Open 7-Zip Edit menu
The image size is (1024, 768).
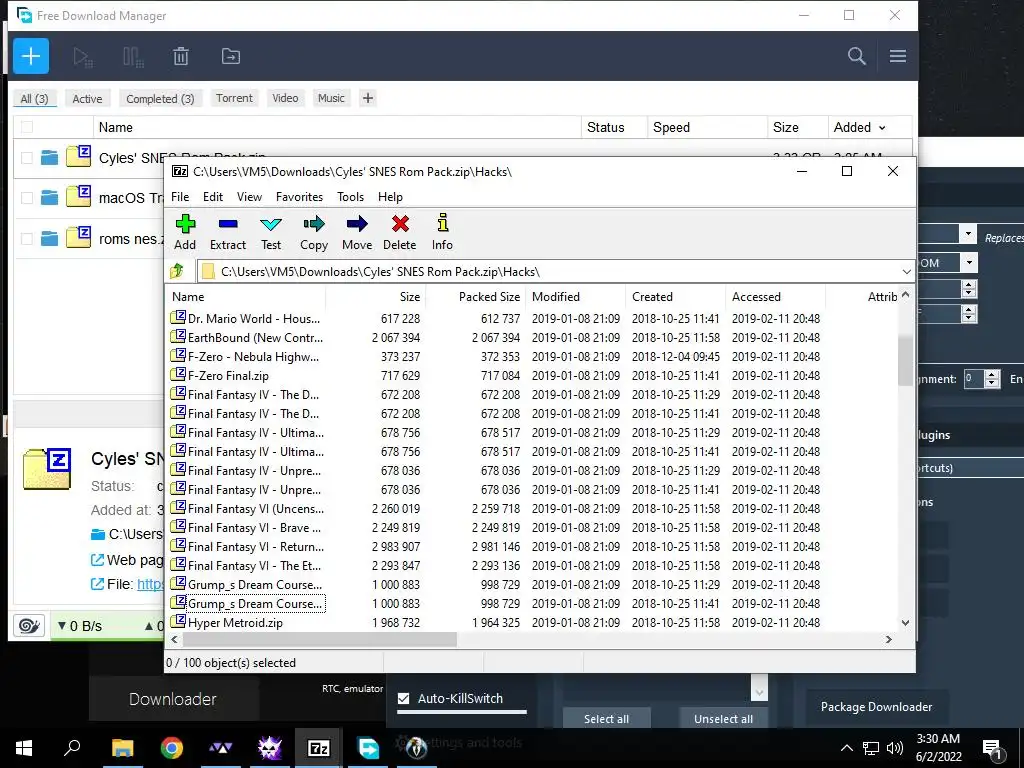[213, 197]
